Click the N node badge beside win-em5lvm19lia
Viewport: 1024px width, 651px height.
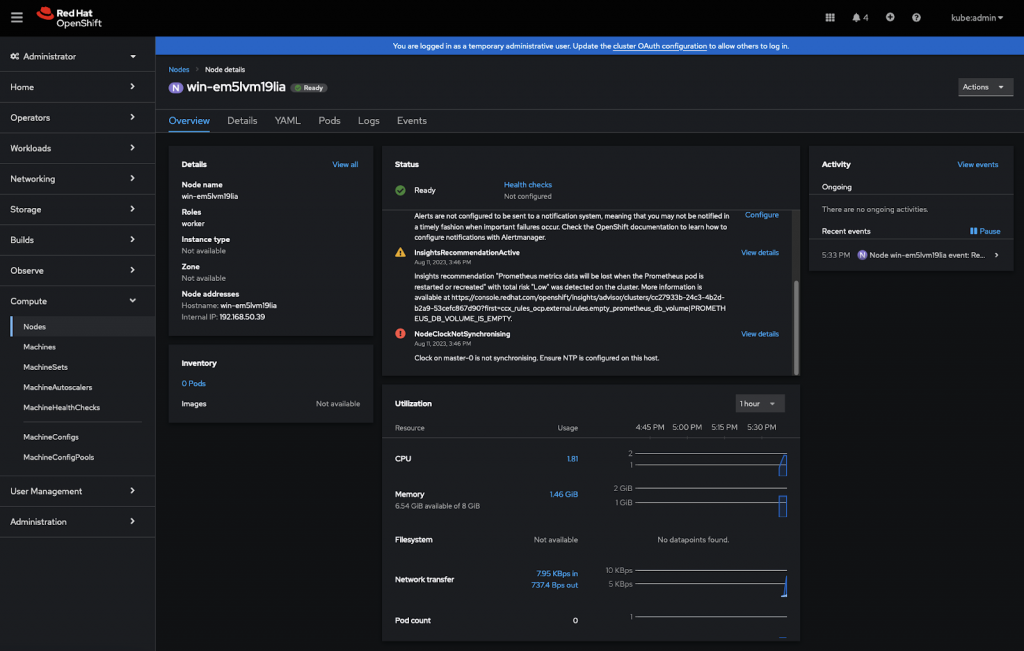click(176, 87)
